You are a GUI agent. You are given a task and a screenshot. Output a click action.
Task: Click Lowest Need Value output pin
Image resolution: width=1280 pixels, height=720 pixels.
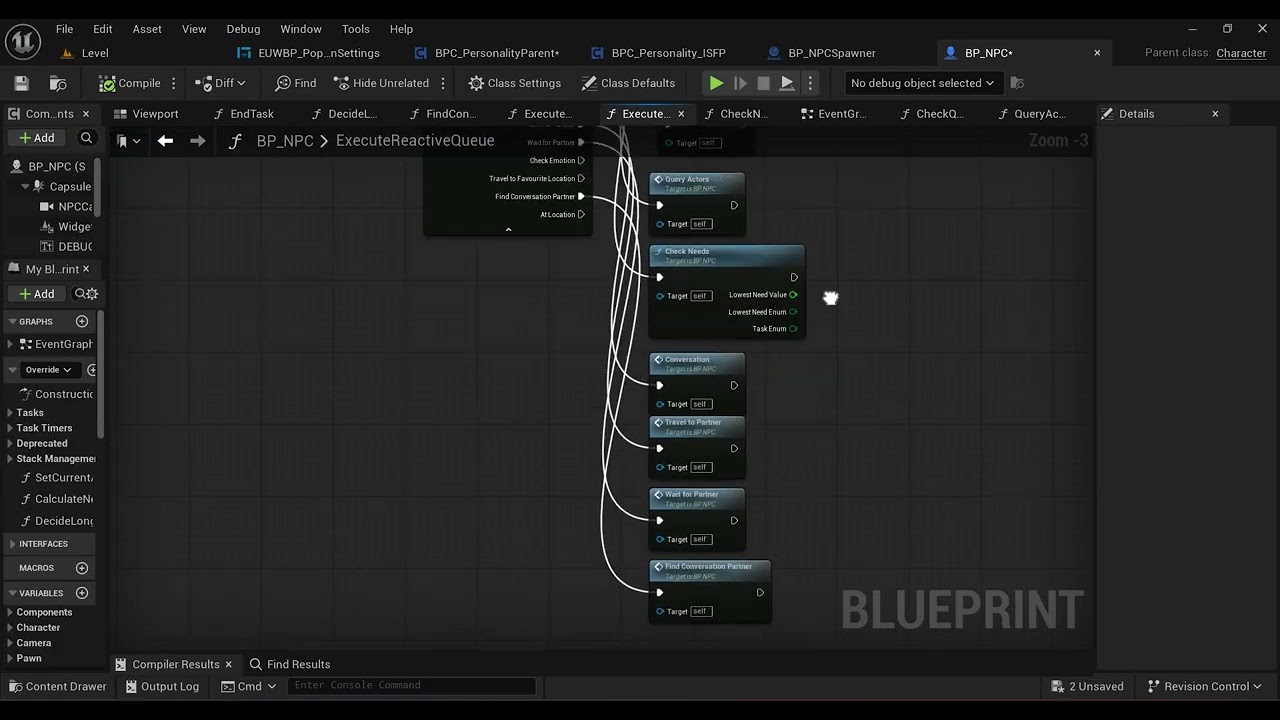pos(793,295)
